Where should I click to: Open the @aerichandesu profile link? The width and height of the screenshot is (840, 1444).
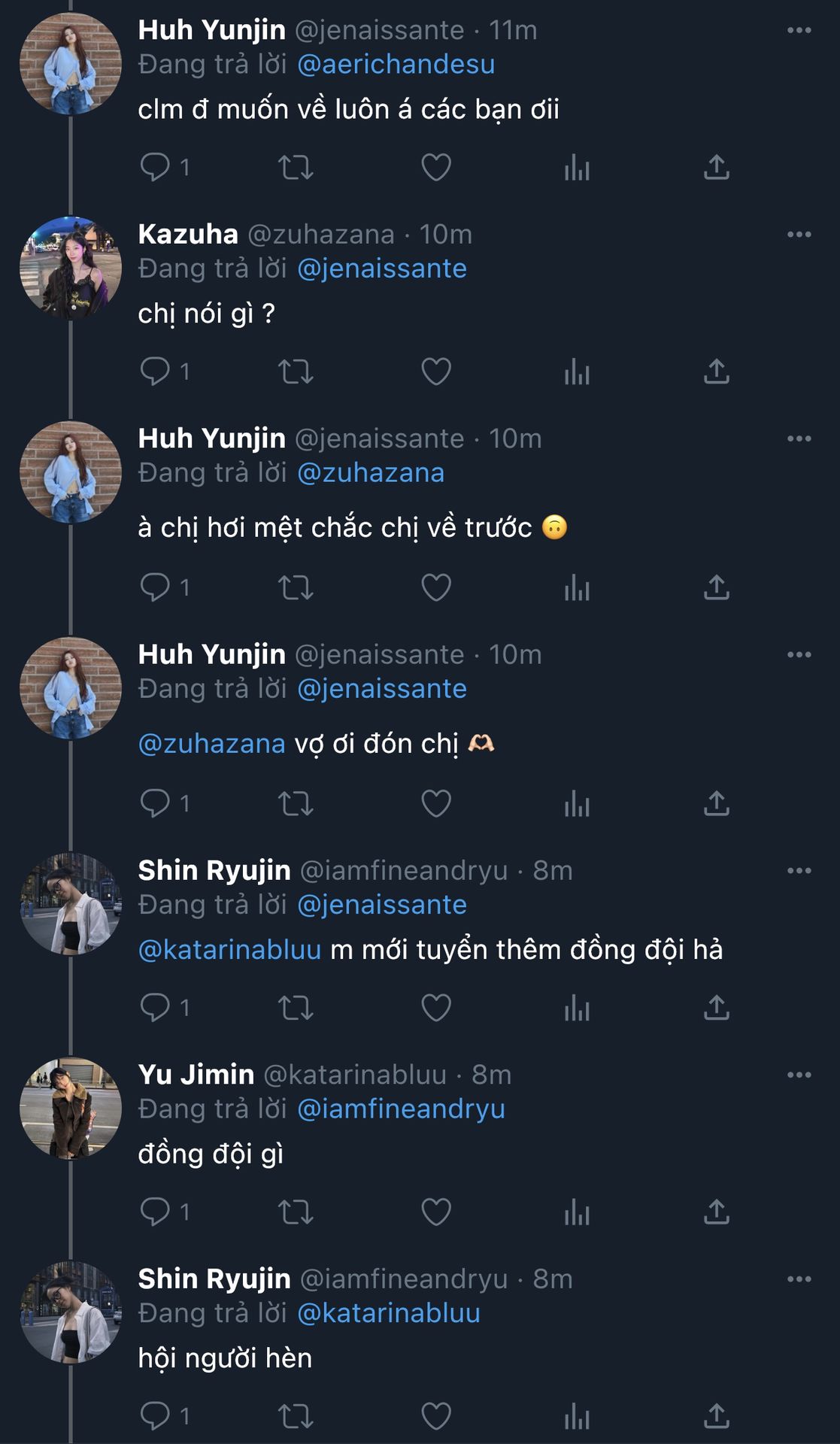[x=396, y=65]
